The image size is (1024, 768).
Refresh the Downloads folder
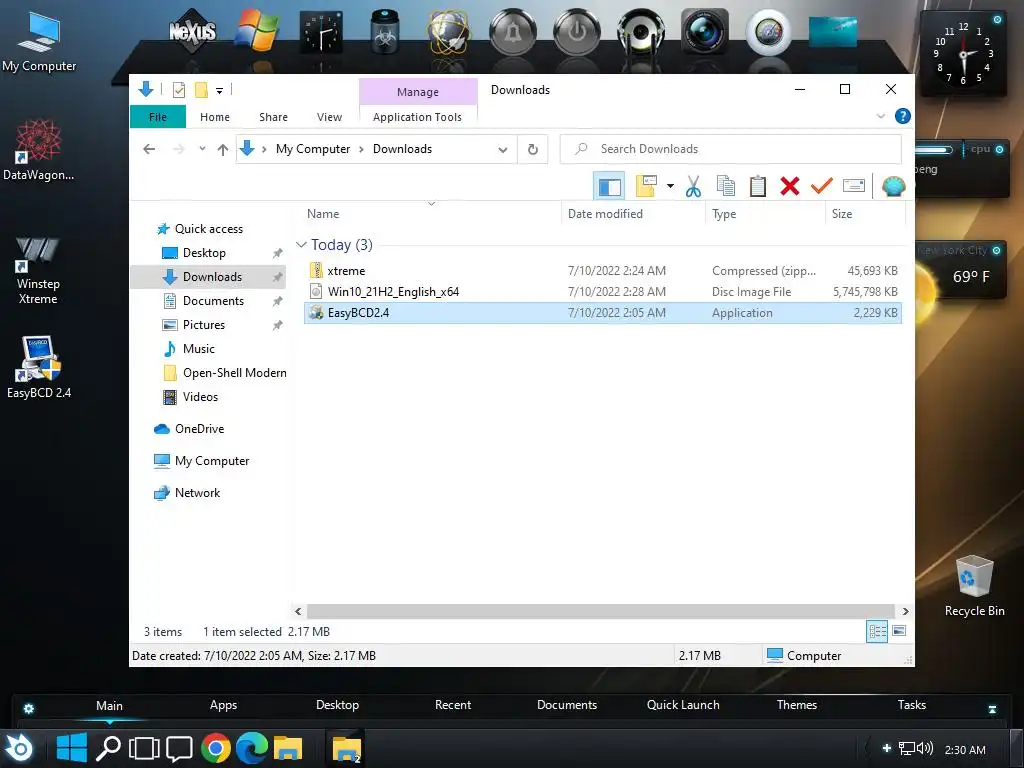point(533,150)
